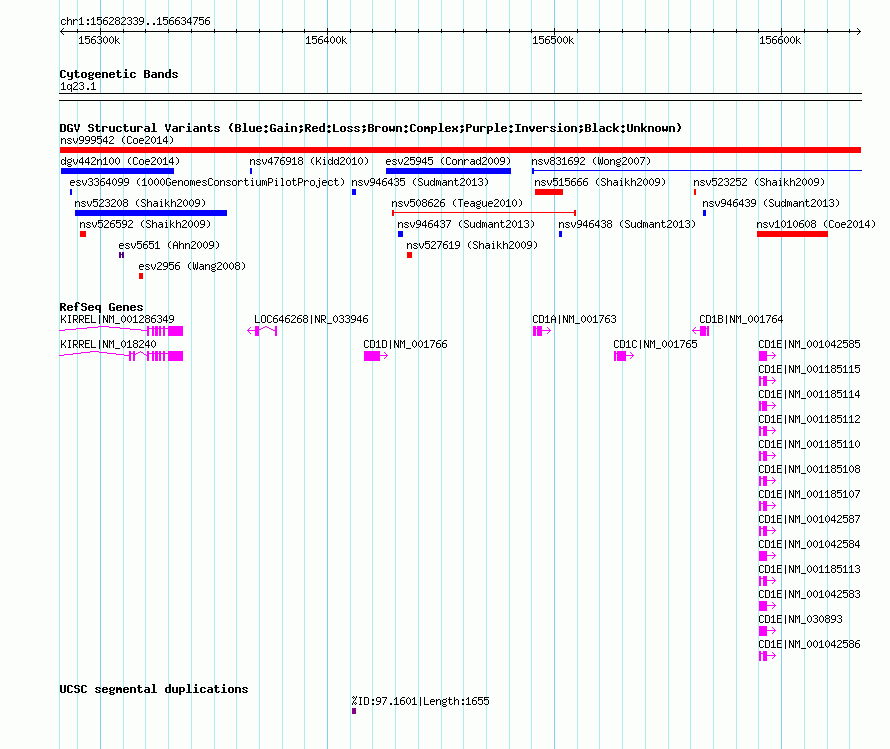Click the 156600k ruler label
This screenshot has width=890, height=749.
(x=780, y=40)
